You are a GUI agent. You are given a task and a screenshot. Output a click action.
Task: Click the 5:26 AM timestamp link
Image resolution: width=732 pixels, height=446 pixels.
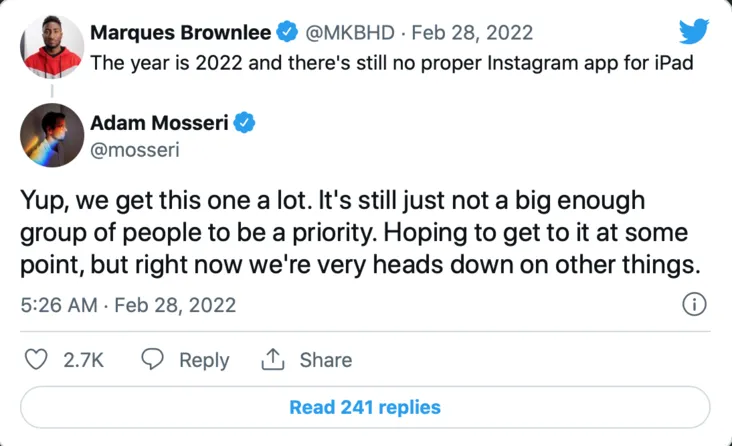coord(58,305)
